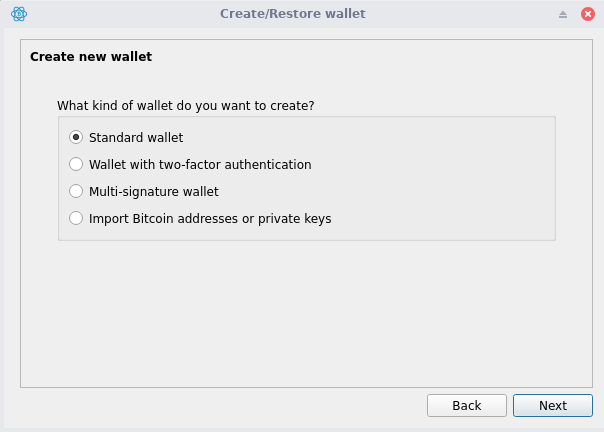
Task: Click the "Create new wallet" heading
Action: [91, 57]
